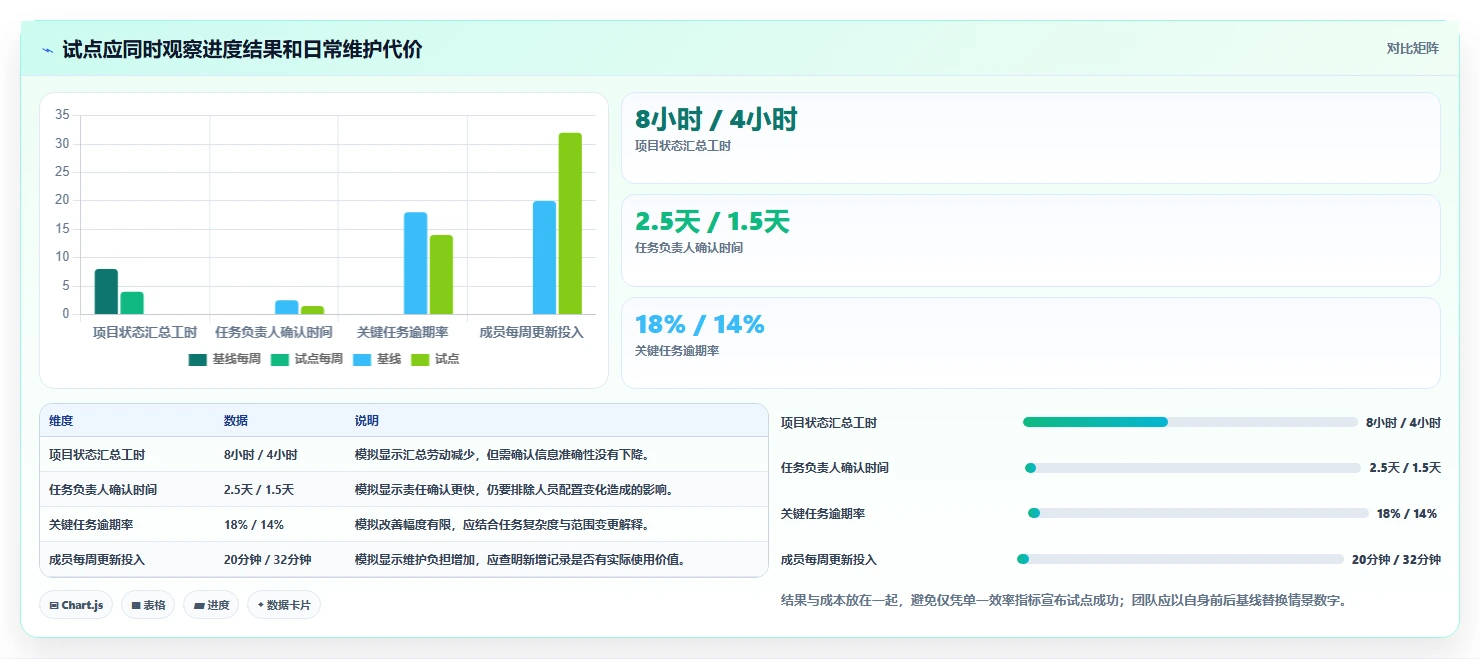Viewport: 1480px width, 659px height.
Task: Click the tallest green bar for 成员每周更新投入
Action: click(x=570, y=223)
